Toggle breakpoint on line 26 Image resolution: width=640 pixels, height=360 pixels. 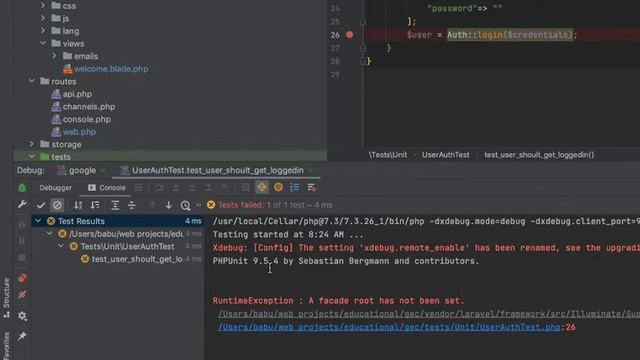coord(350,35)
